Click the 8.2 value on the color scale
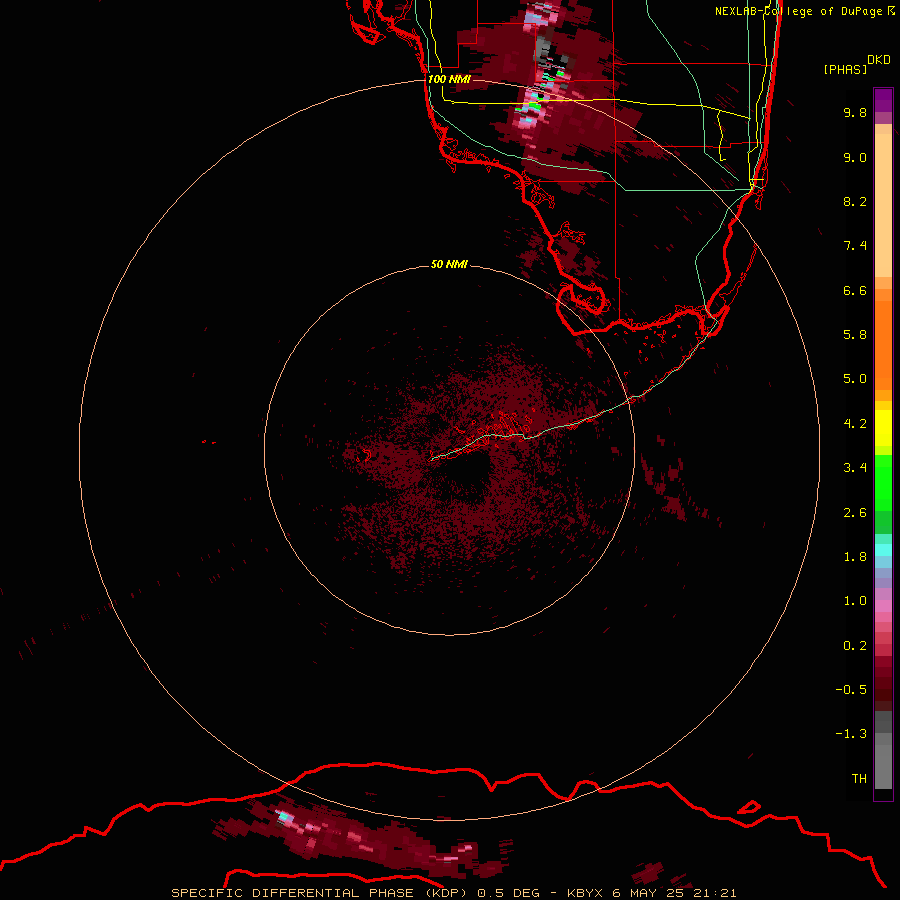Screen dimensions: 900x900 pos(855,201)
